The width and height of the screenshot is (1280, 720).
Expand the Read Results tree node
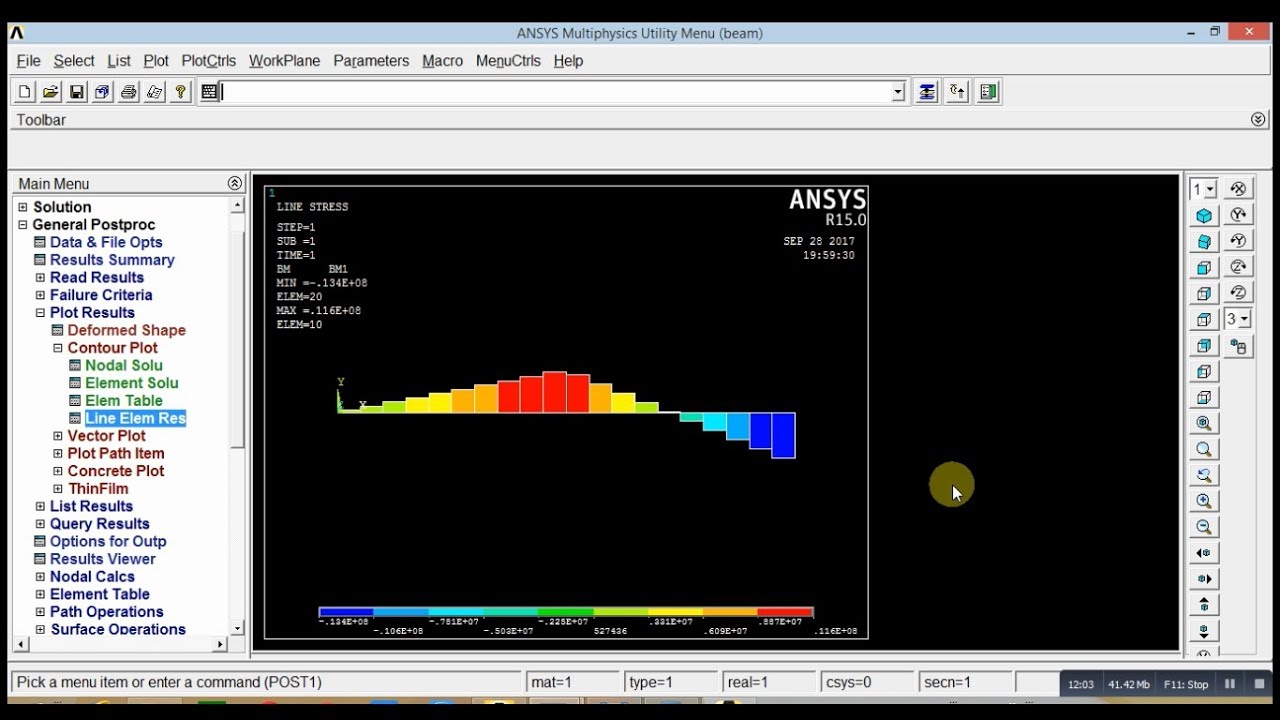[40, 278]
